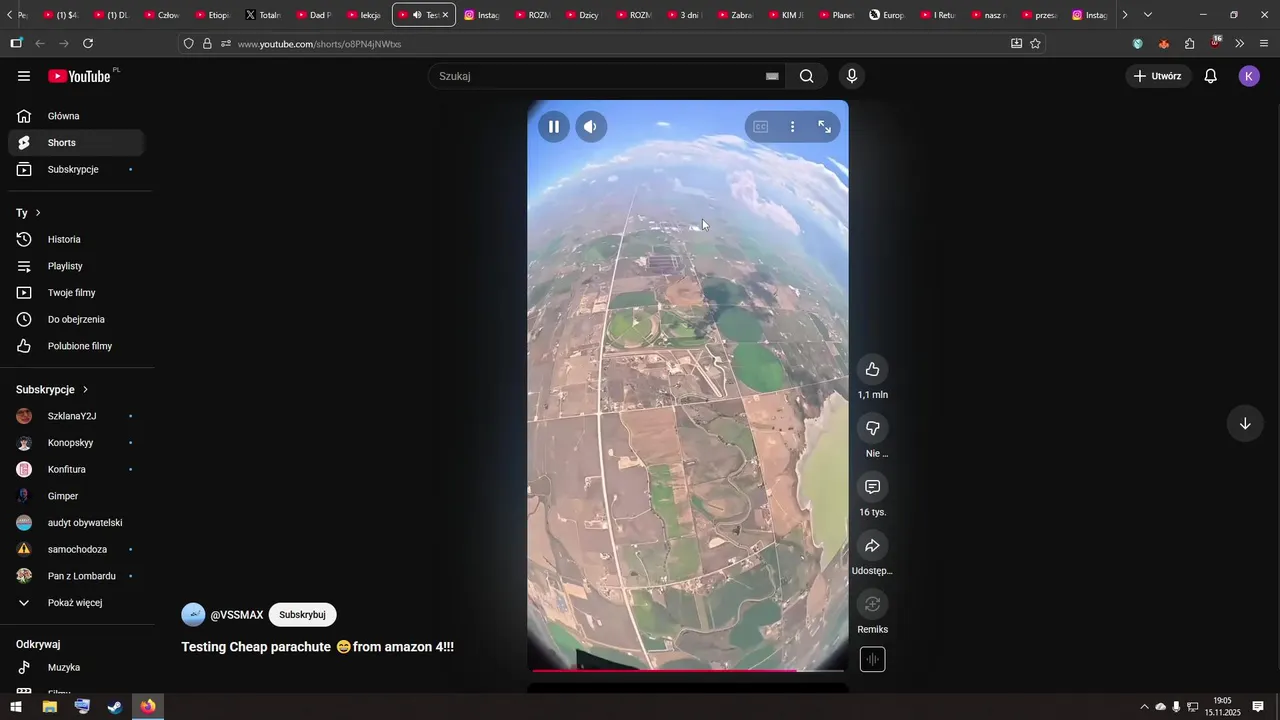Open Konopskyy channel
Image resolution: width=1280 pixels, height=720 pixels.
click(x=77, y=443)
